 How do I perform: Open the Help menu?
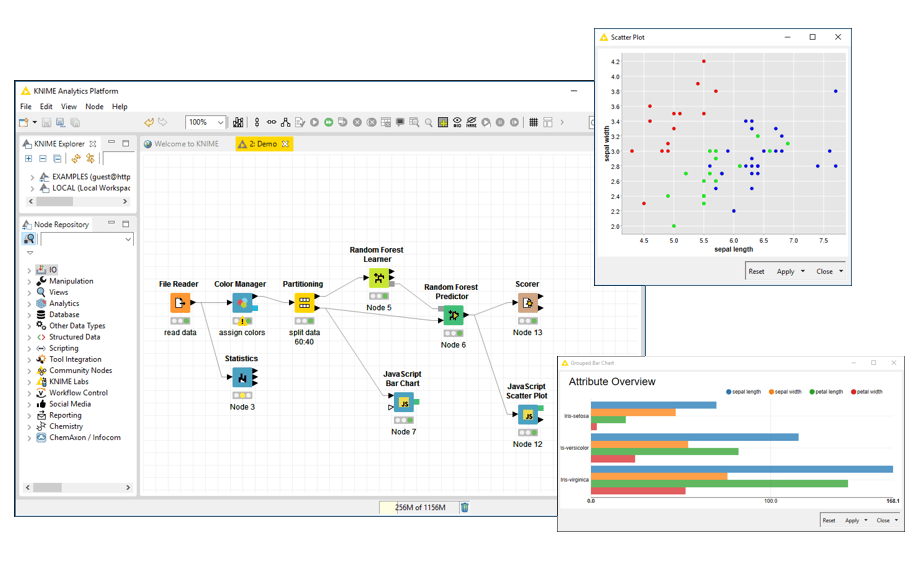click(x=120, y=106)
